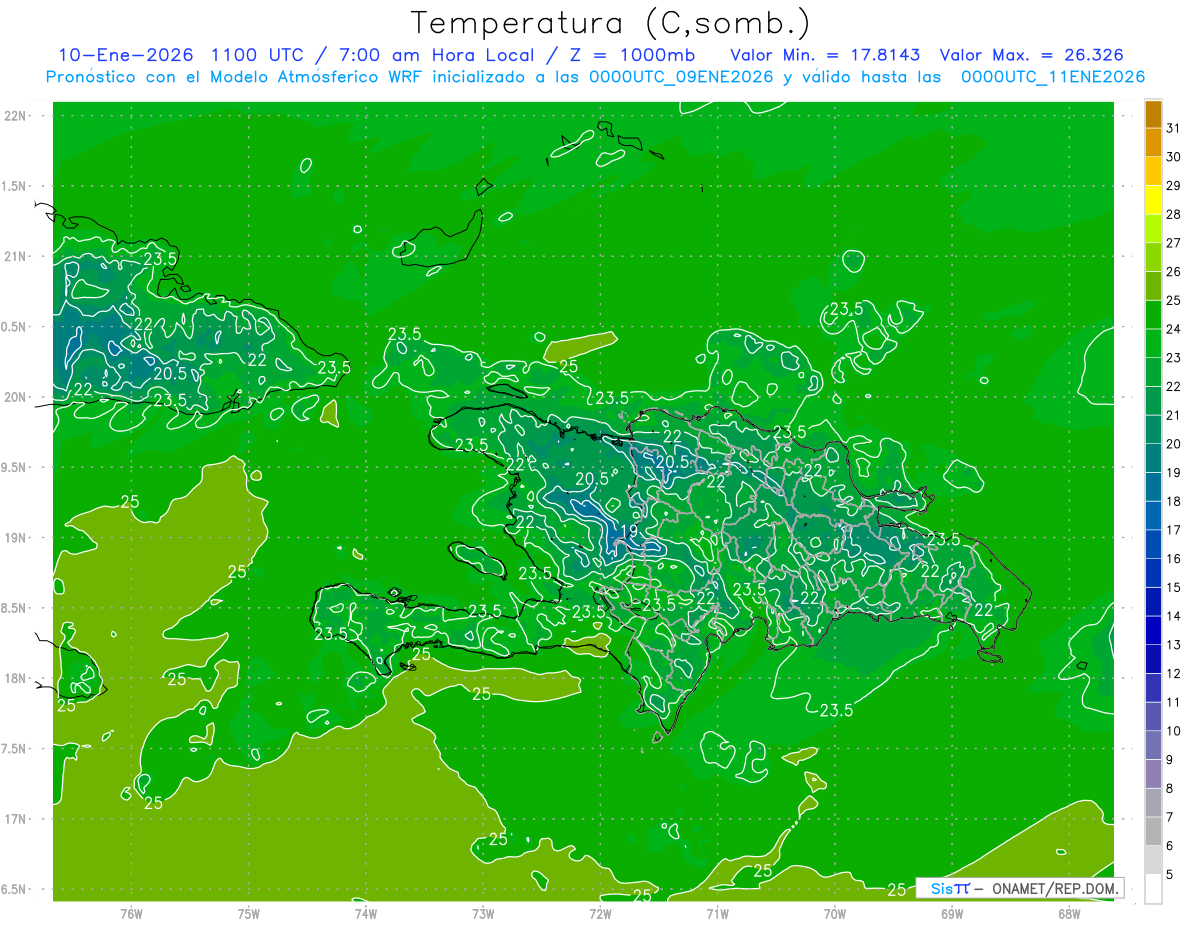Click the colorbar legend label '30'

point(1174,157)
